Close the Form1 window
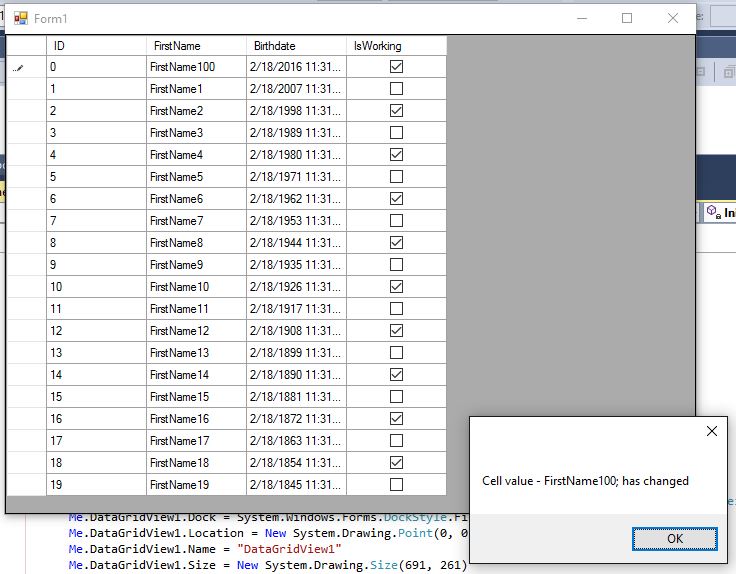Viewport: 736px width, 574px height. (673, 18)
